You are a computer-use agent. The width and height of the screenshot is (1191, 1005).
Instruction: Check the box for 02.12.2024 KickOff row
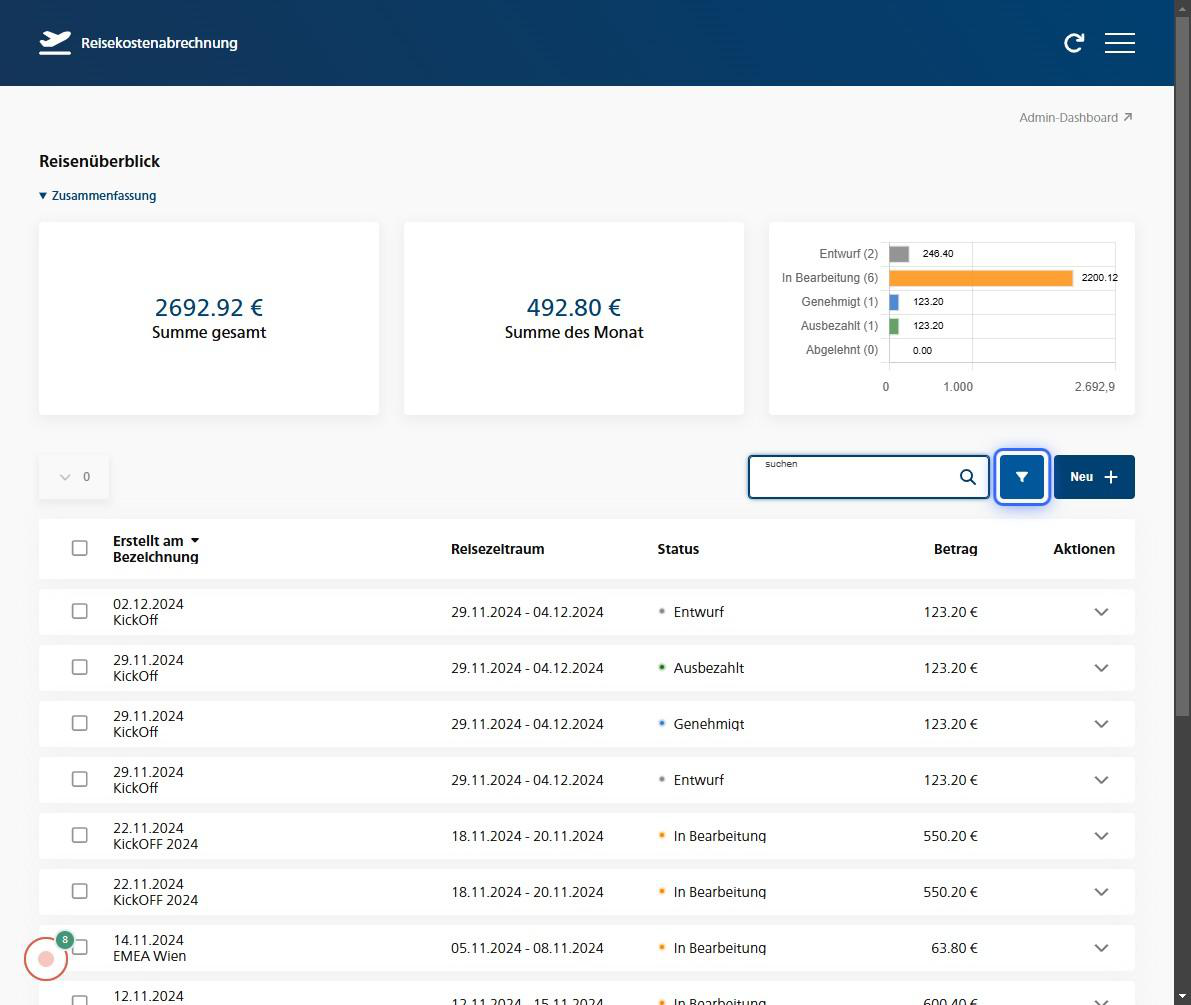(x=80, y=611)
